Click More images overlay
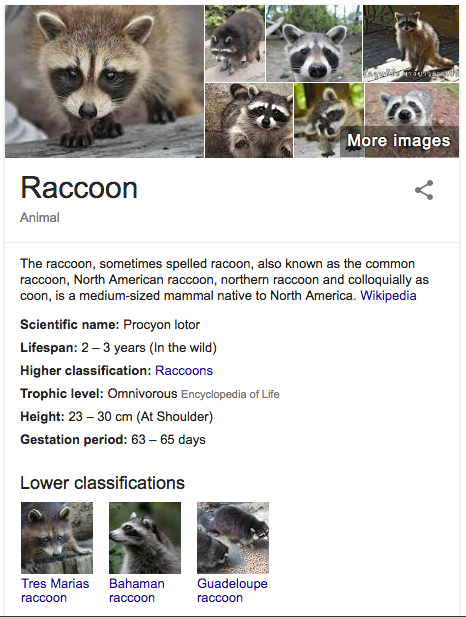 pyautogui.click(x=398, y=140)
